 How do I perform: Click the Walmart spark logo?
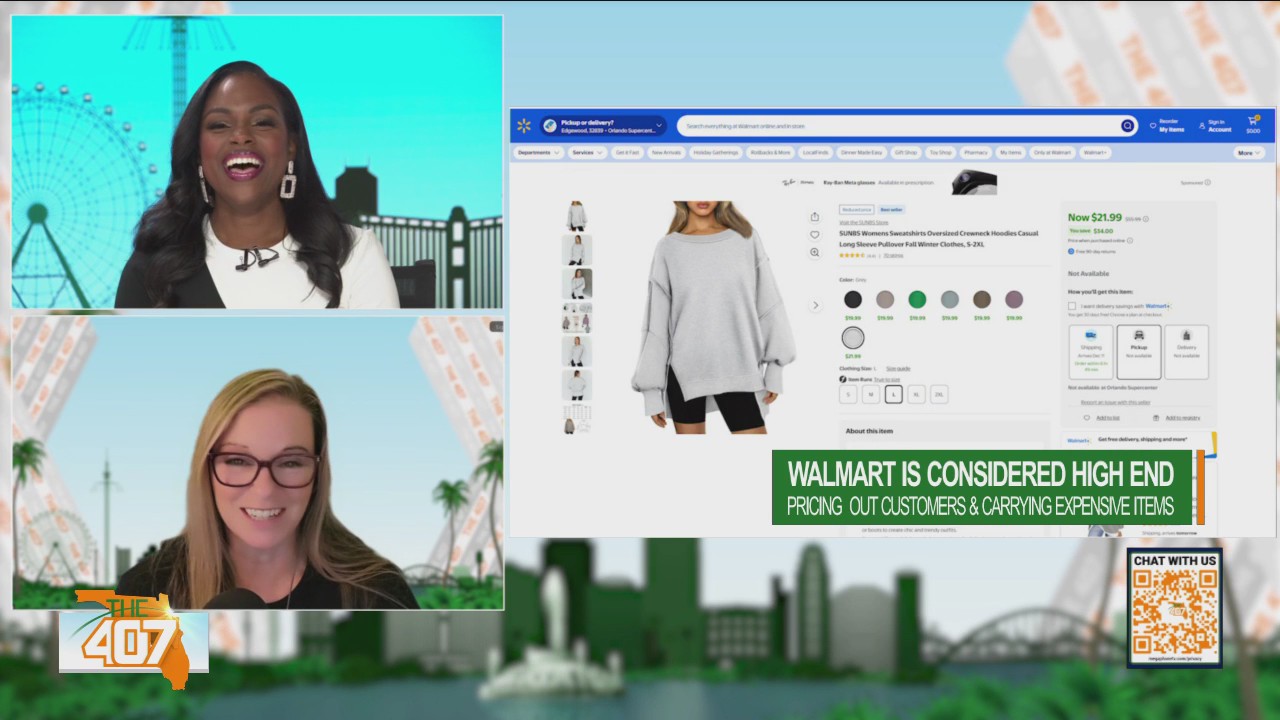523,126
